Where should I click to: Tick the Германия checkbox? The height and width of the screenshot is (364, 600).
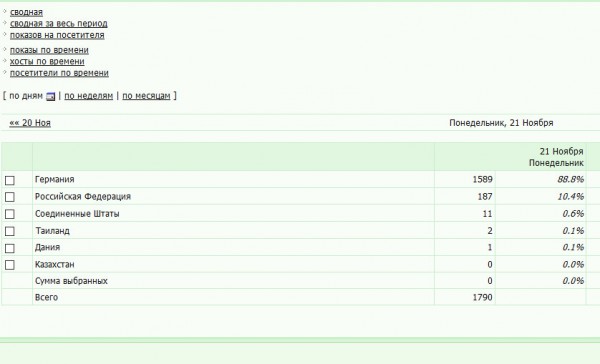[x=10, y=180]
